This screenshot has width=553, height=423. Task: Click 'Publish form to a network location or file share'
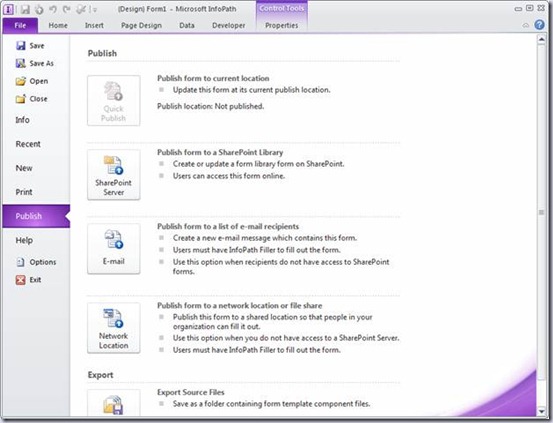click(x=239, y=306)
